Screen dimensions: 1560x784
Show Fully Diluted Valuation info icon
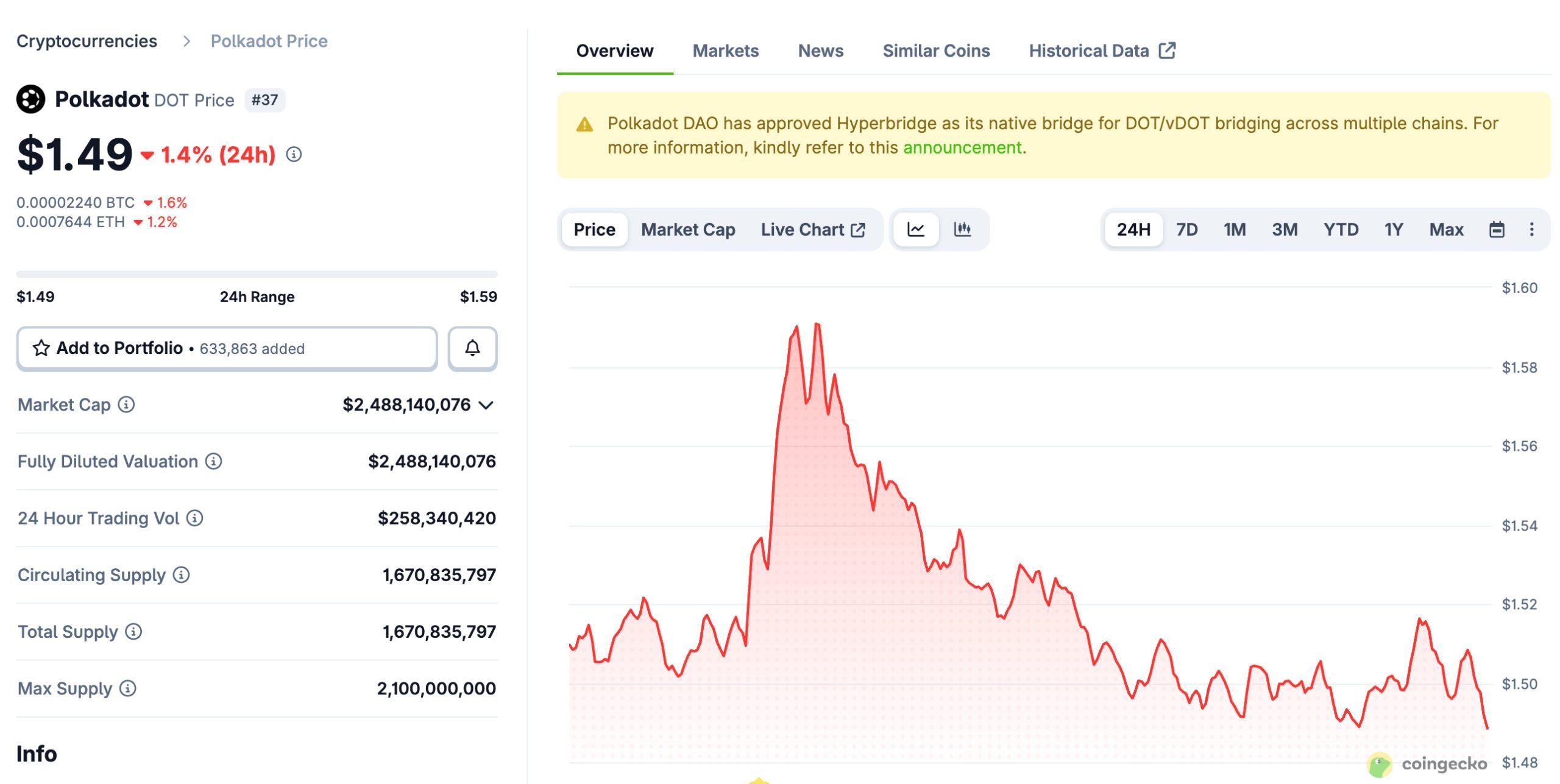213,461
